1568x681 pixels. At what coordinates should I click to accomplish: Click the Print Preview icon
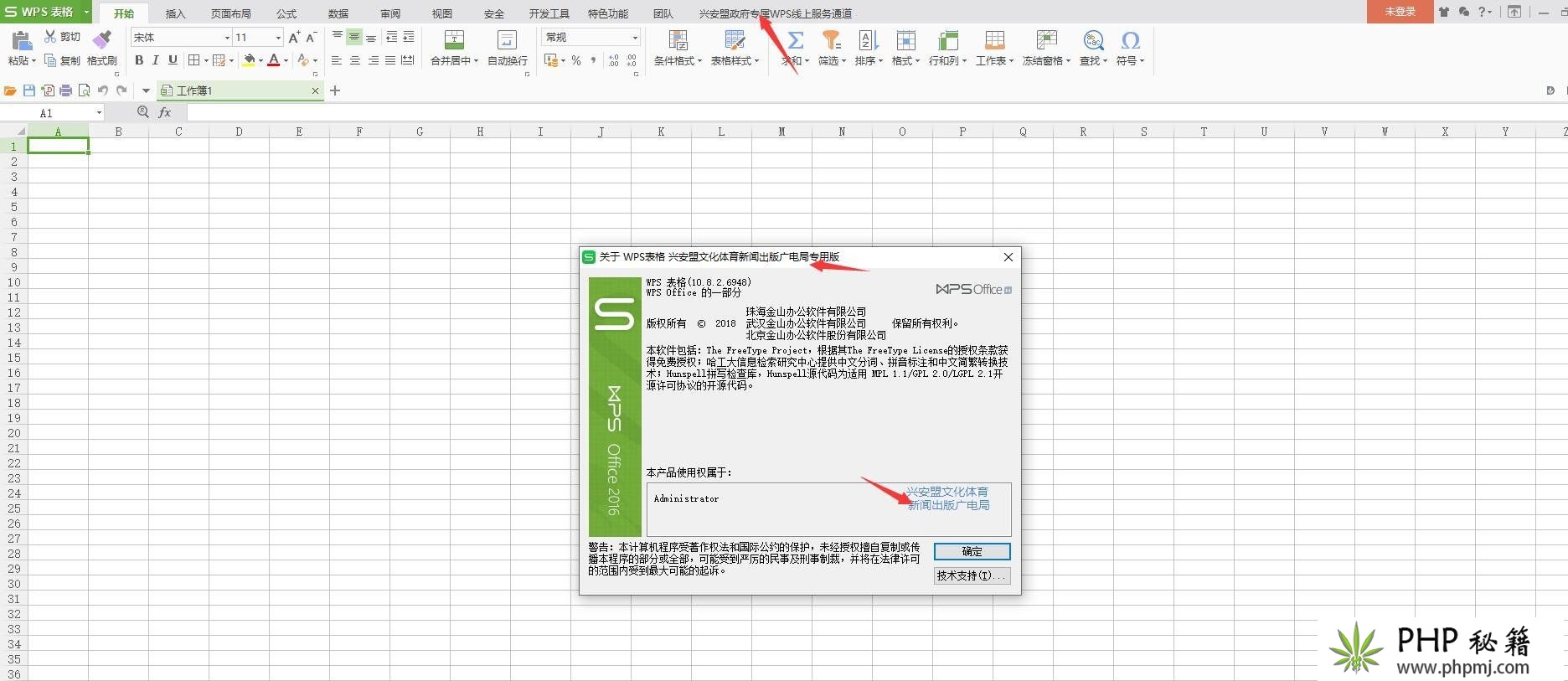[x=85, y=90]
